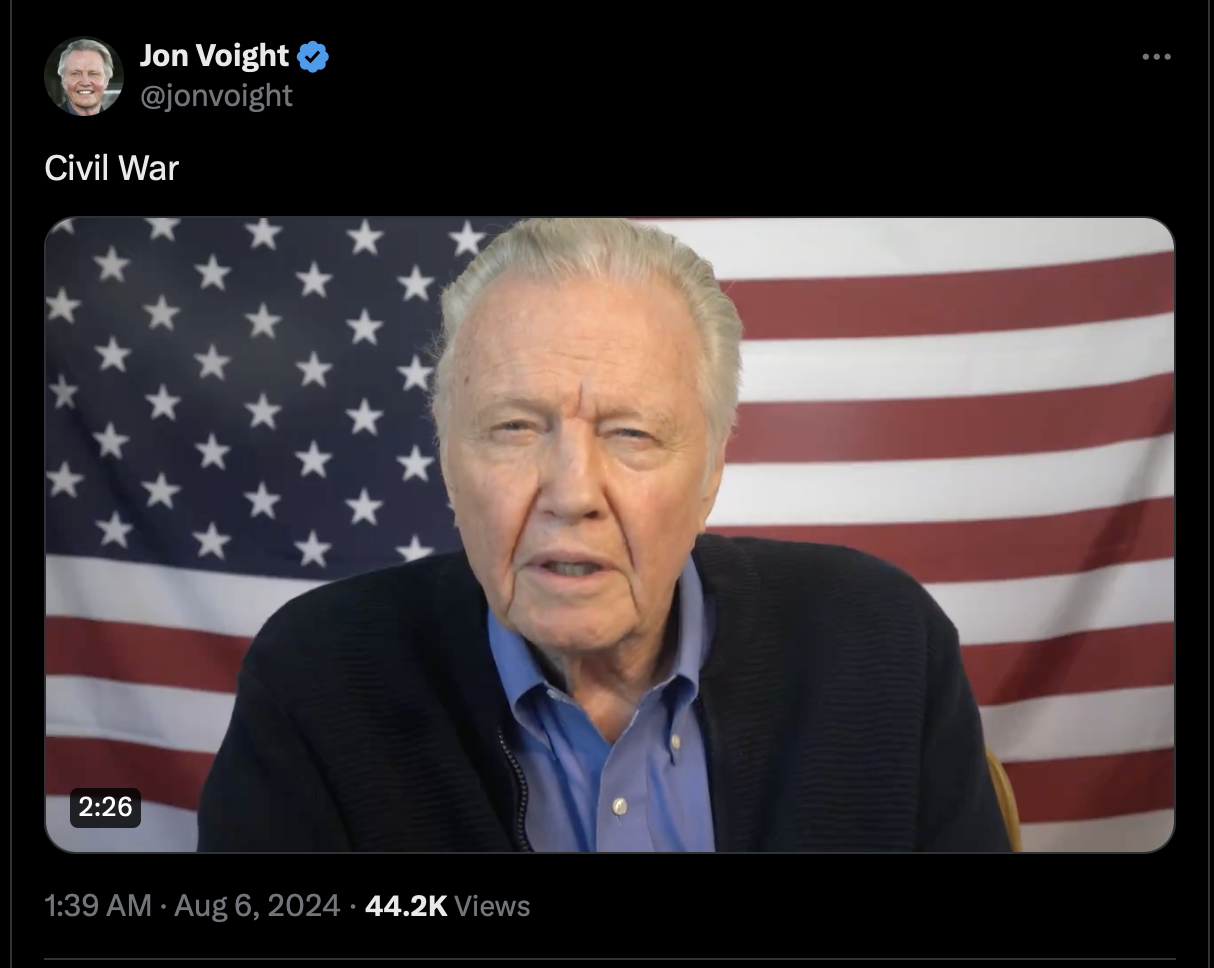Open the @jonvoight handle link
The image size is (1214, 968).
pyautogui.click(x=216, y=95)
